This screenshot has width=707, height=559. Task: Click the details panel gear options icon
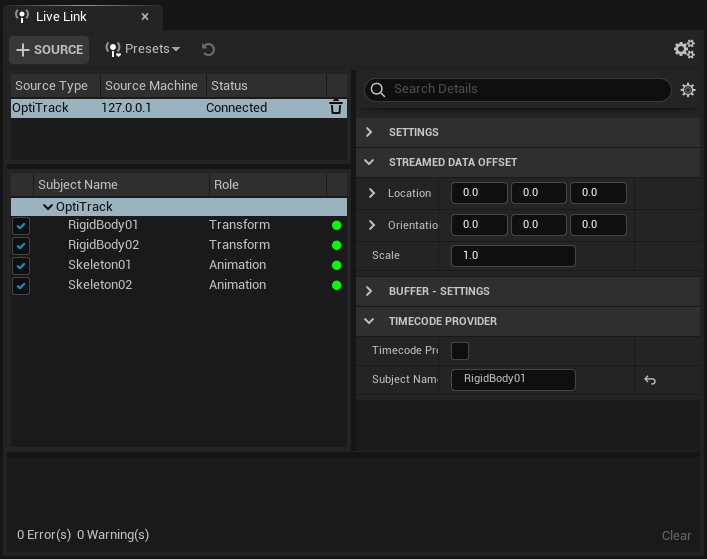(x=688, y=90)
